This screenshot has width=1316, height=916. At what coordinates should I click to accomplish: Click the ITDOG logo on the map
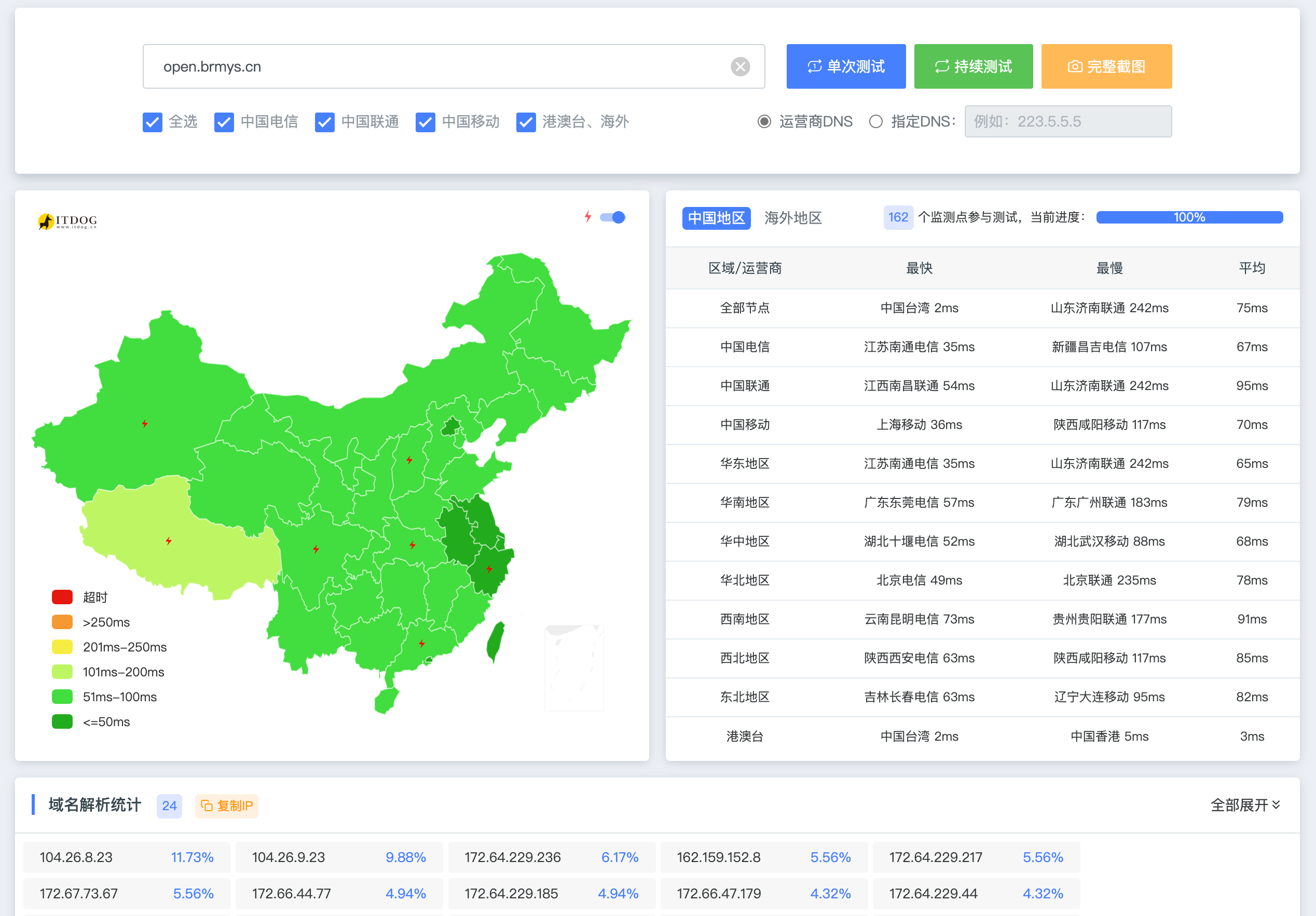[x=67, y=221]
